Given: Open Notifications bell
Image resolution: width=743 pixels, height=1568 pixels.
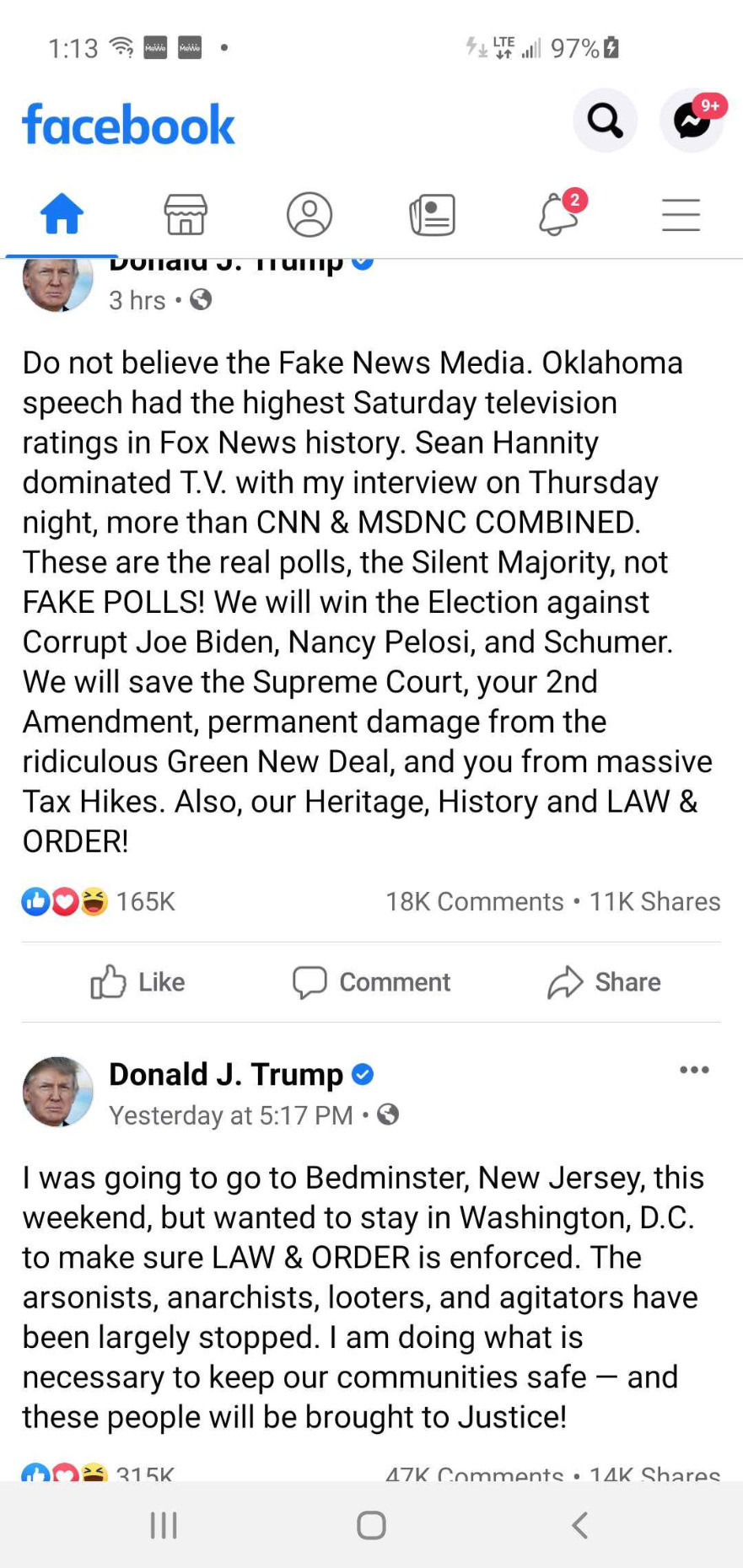Looking at the screenshot, I should tap(558, 214).
